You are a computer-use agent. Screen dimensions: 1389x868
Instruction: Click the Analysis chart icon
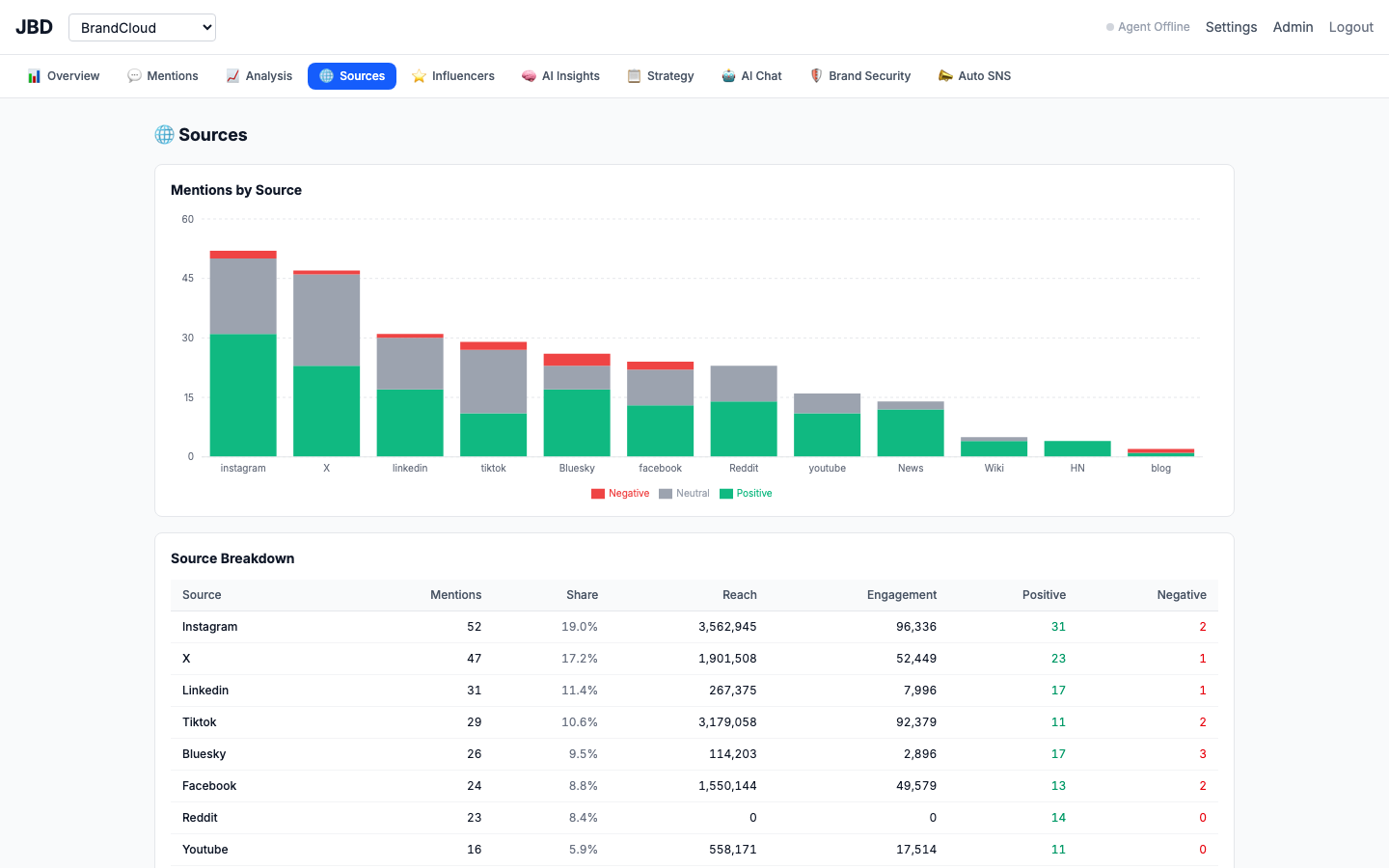coord(232,76)
